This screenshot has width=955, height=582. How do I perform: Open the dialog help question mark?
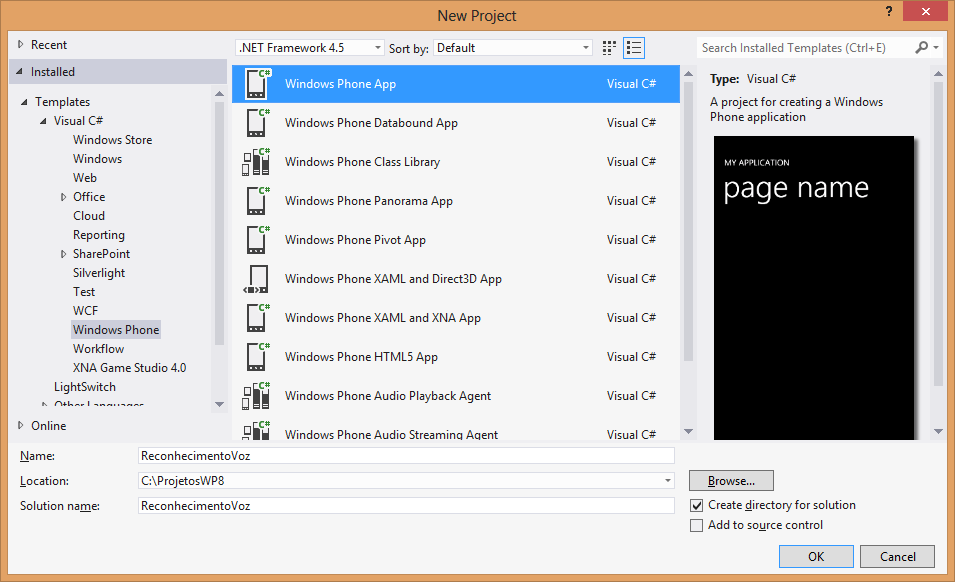889,12
